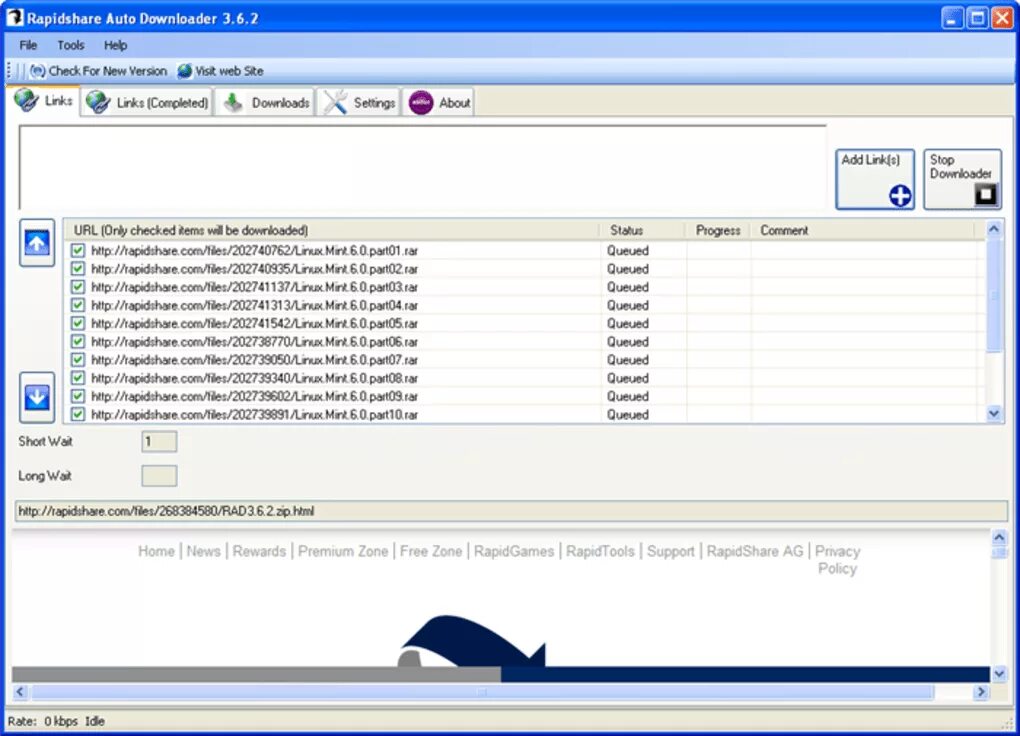Click the News link in web pane
1020x736 pixels.
[204, 551]
